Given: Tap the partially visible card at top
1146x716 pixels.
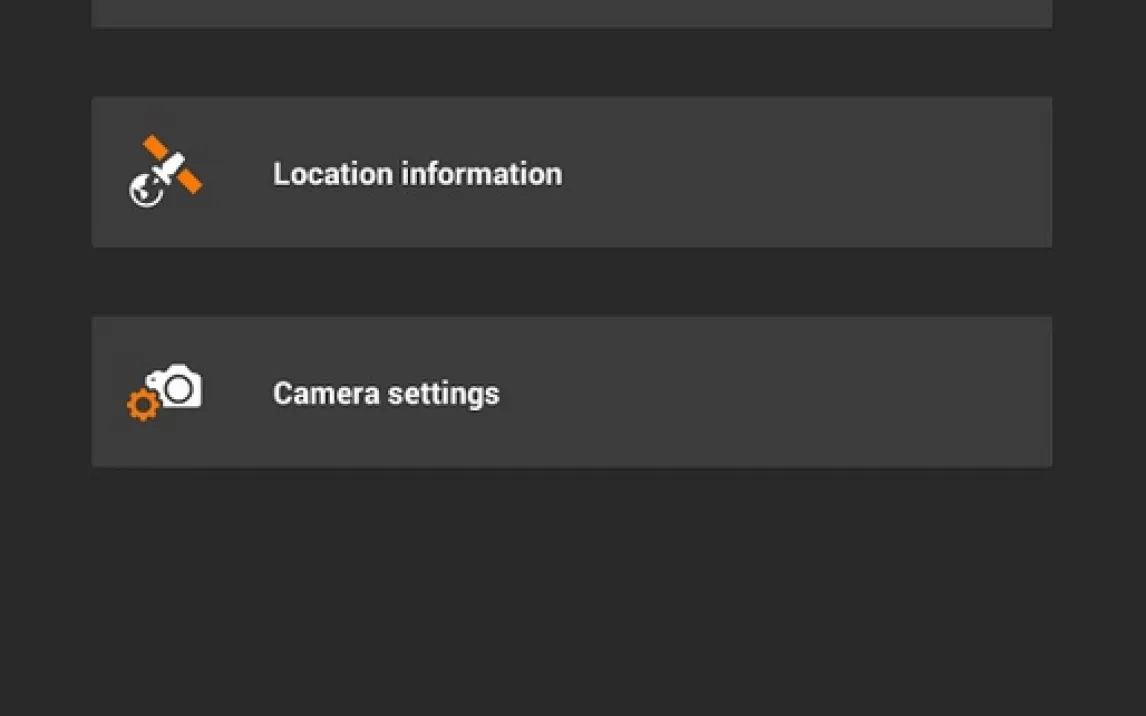Looking at the screenshot, I should (571, 12).
